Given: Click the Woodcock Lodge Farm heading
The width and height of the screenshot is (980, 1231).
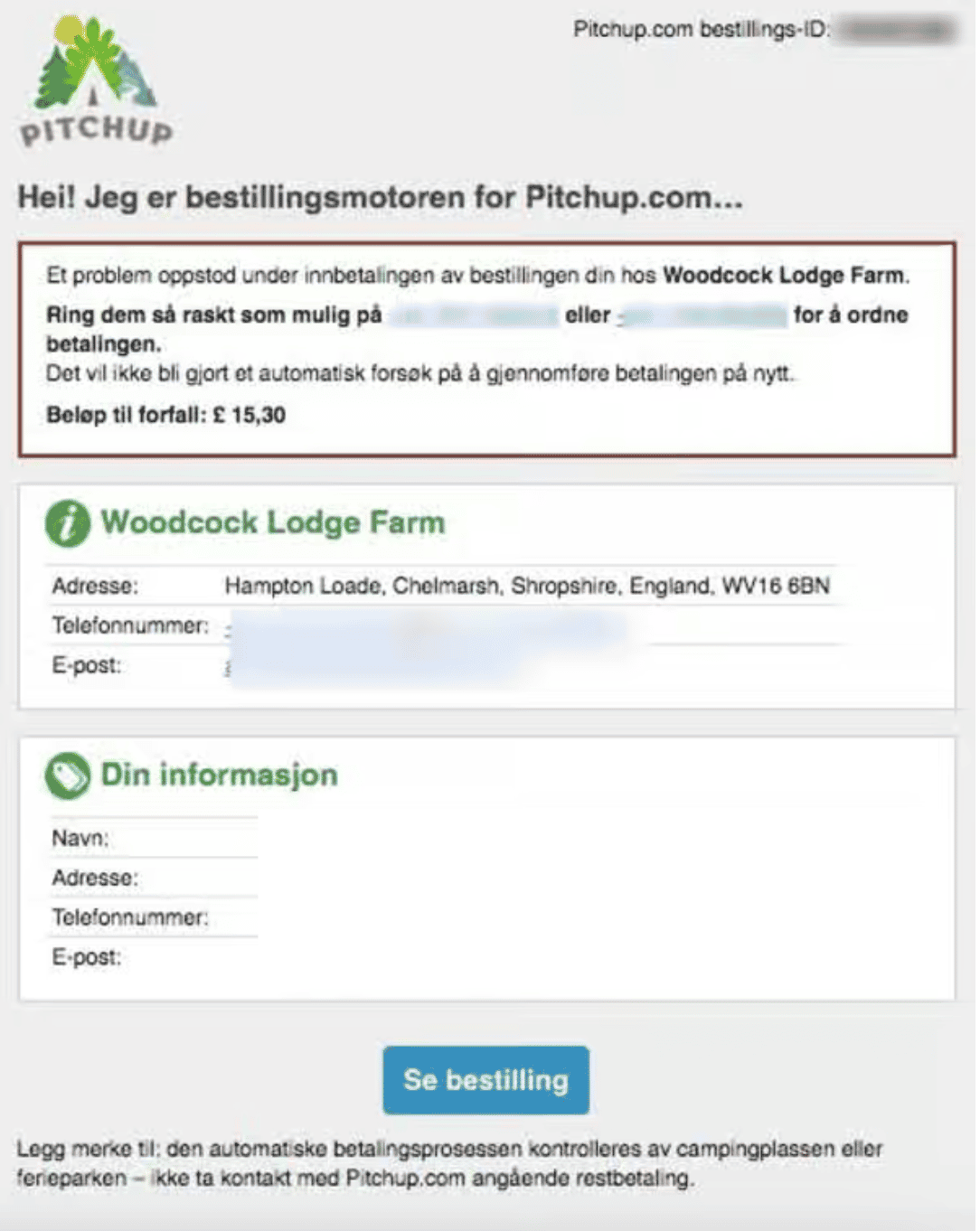Looking at the screenshot, I should (x=273, y=522).
